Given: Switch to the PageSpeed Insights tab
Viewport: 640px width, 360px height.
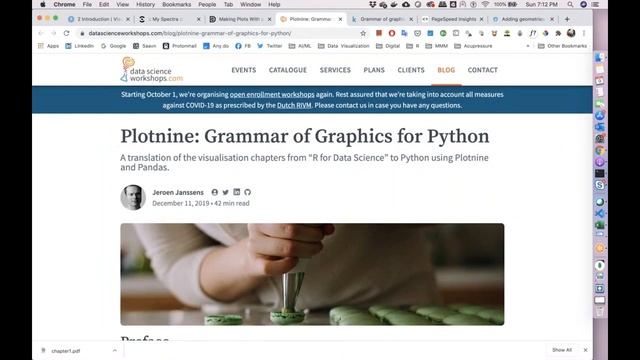Looking at the screenshot, I should 452,19.
